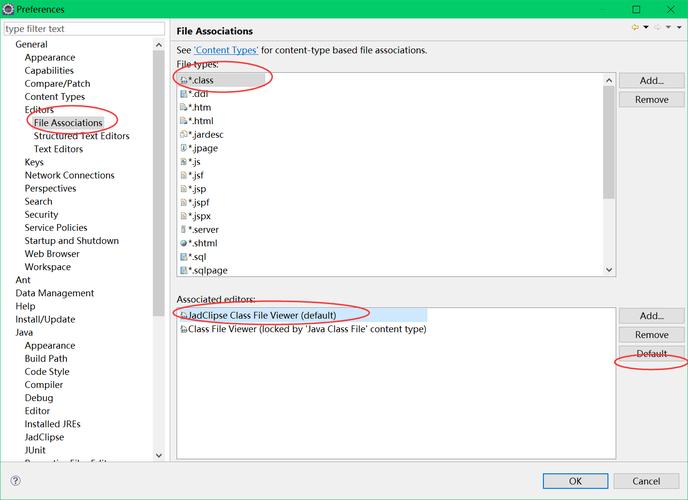Click the file types list scrollbar thumb

tap(609, 142)
